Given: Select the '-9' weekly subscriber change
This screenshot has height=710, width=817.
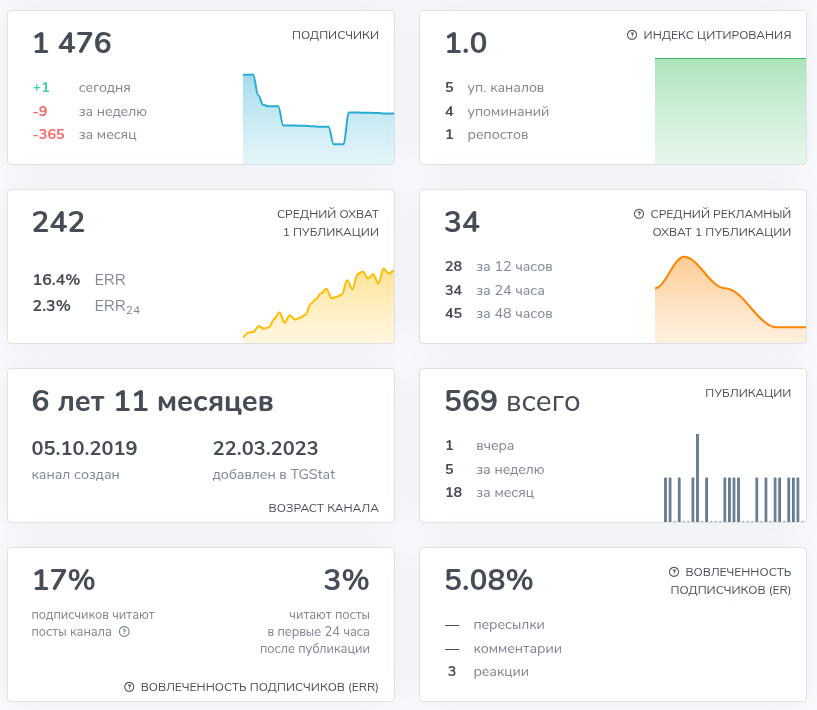Looking at the screenshot, I should coord(40,111).
